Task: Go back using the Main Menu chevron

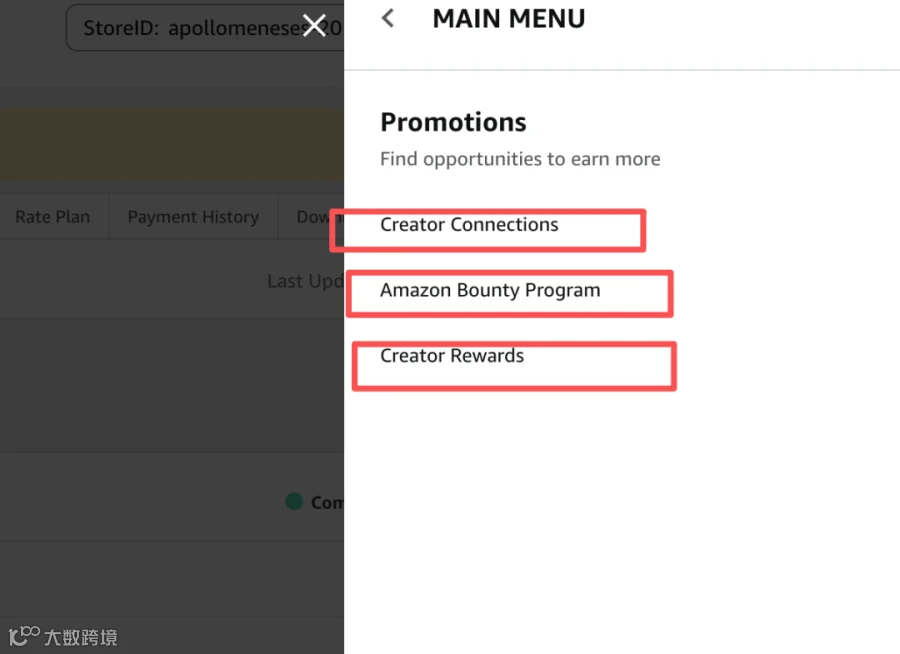Action: pos(388,18)
